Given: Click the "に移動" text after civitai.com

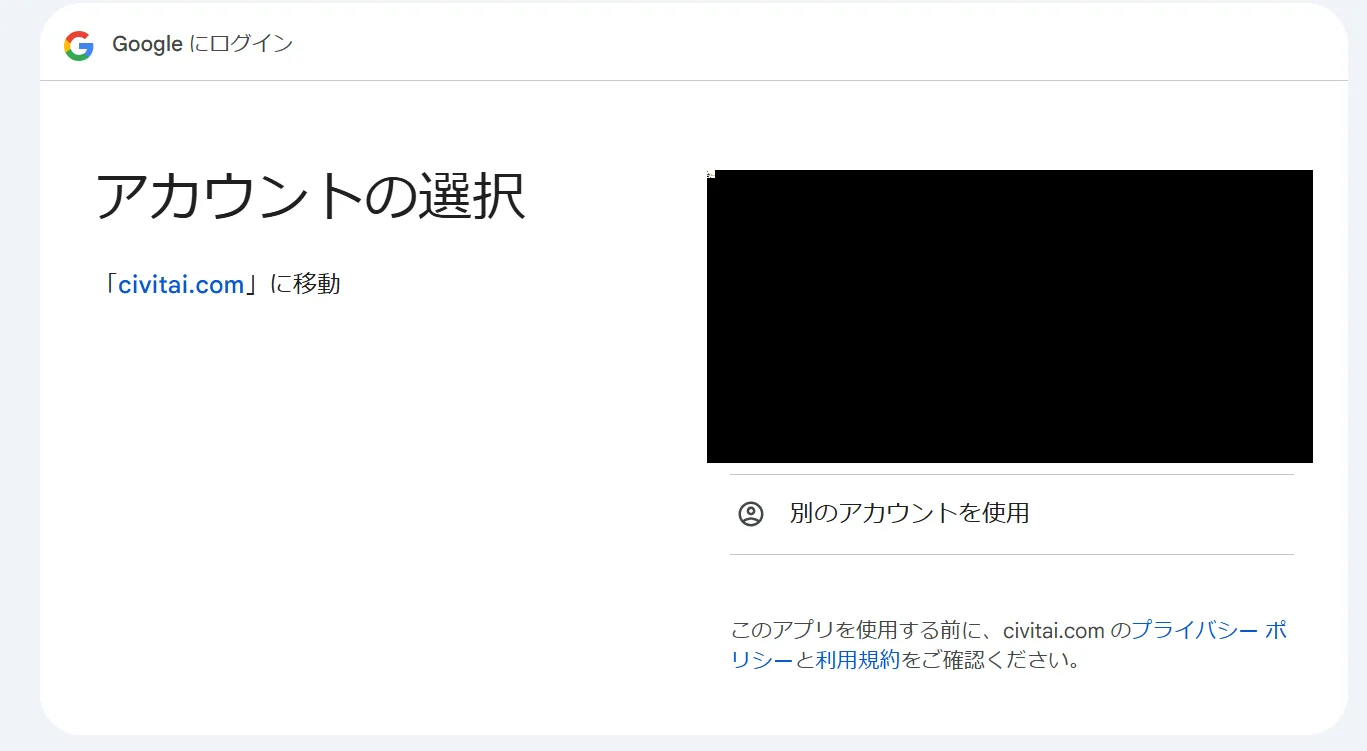Looking at the screenshot, I should [305, 285].
